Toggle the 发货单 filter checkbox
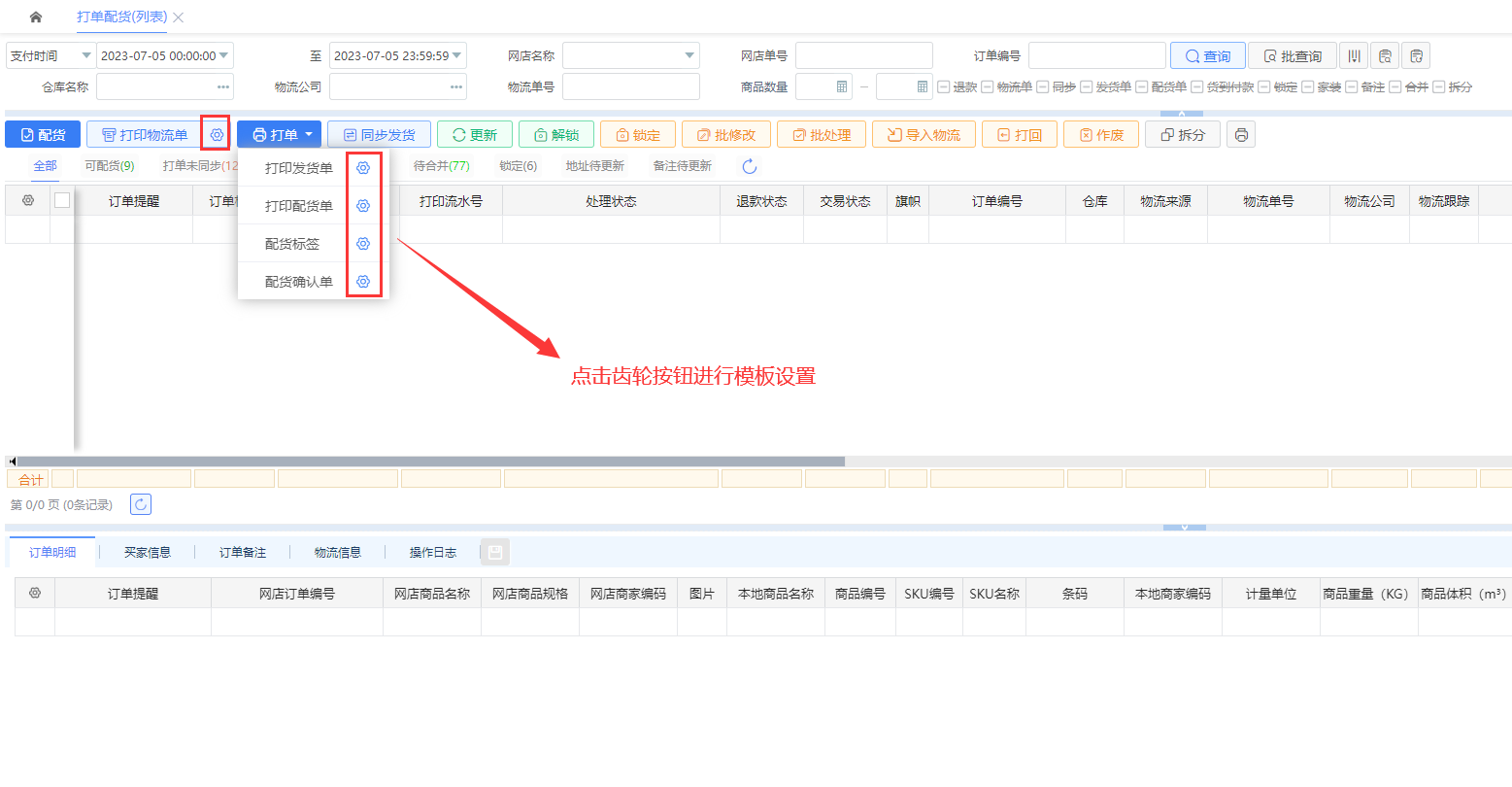Viewport: 1512px width, 787px height. (1086, 86)
